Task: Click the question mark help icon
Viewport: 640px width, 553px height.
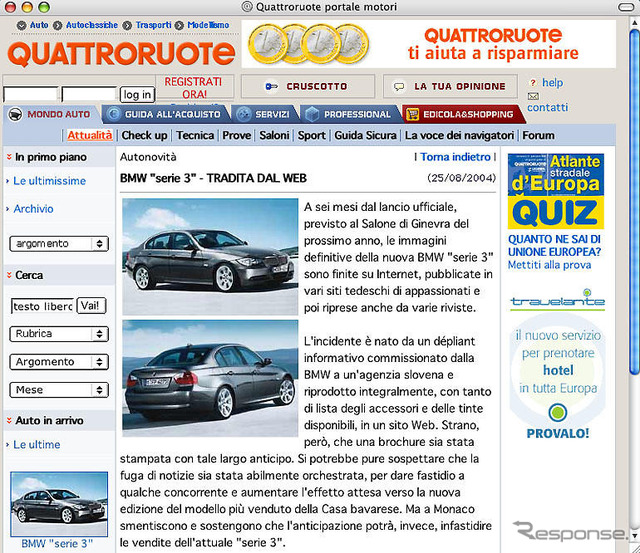Action: point(533,82)
